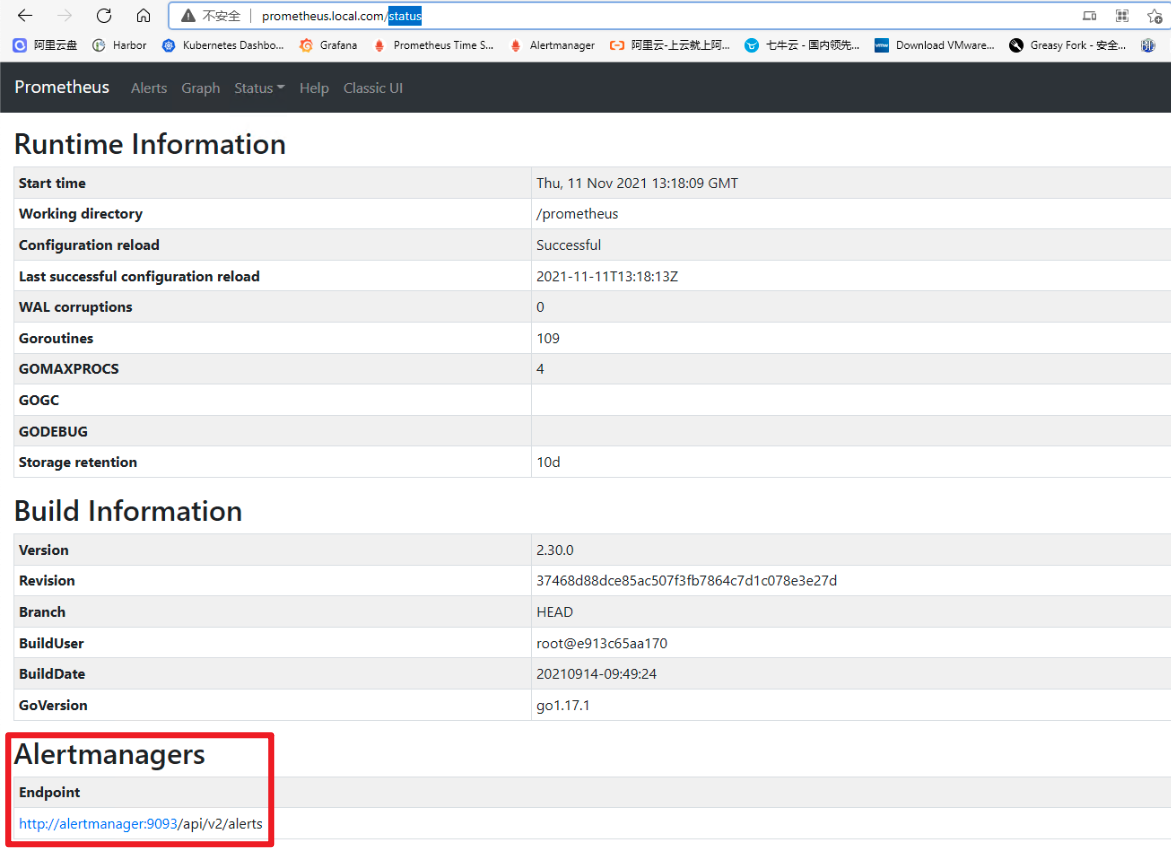Follow the alertmanager:9093 endpoint link
This screenshot has width=1171, height=850.
tap(99, 824)
